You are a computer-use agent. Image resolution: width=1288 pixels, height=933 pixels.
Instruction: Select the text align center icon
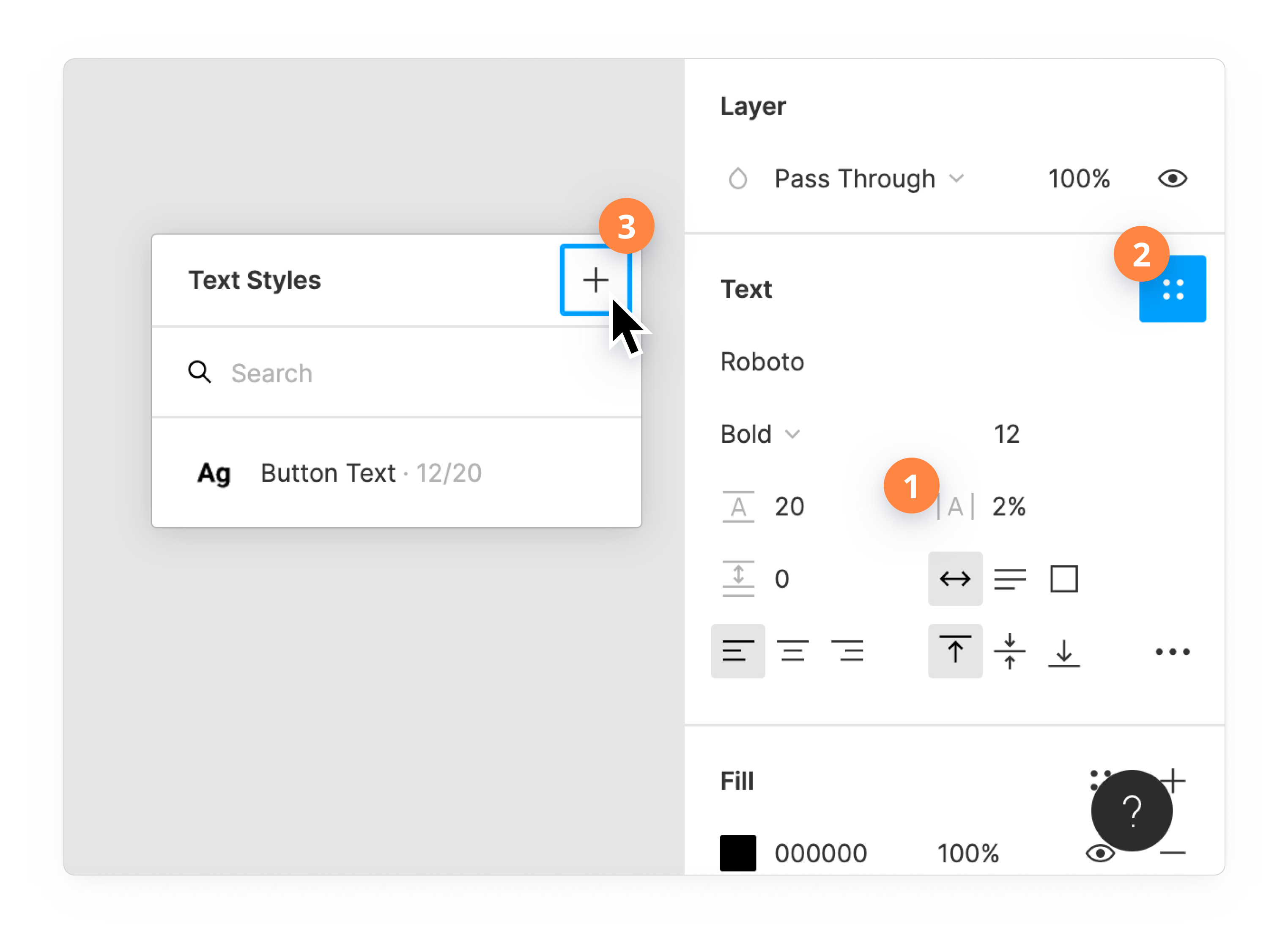793,651
